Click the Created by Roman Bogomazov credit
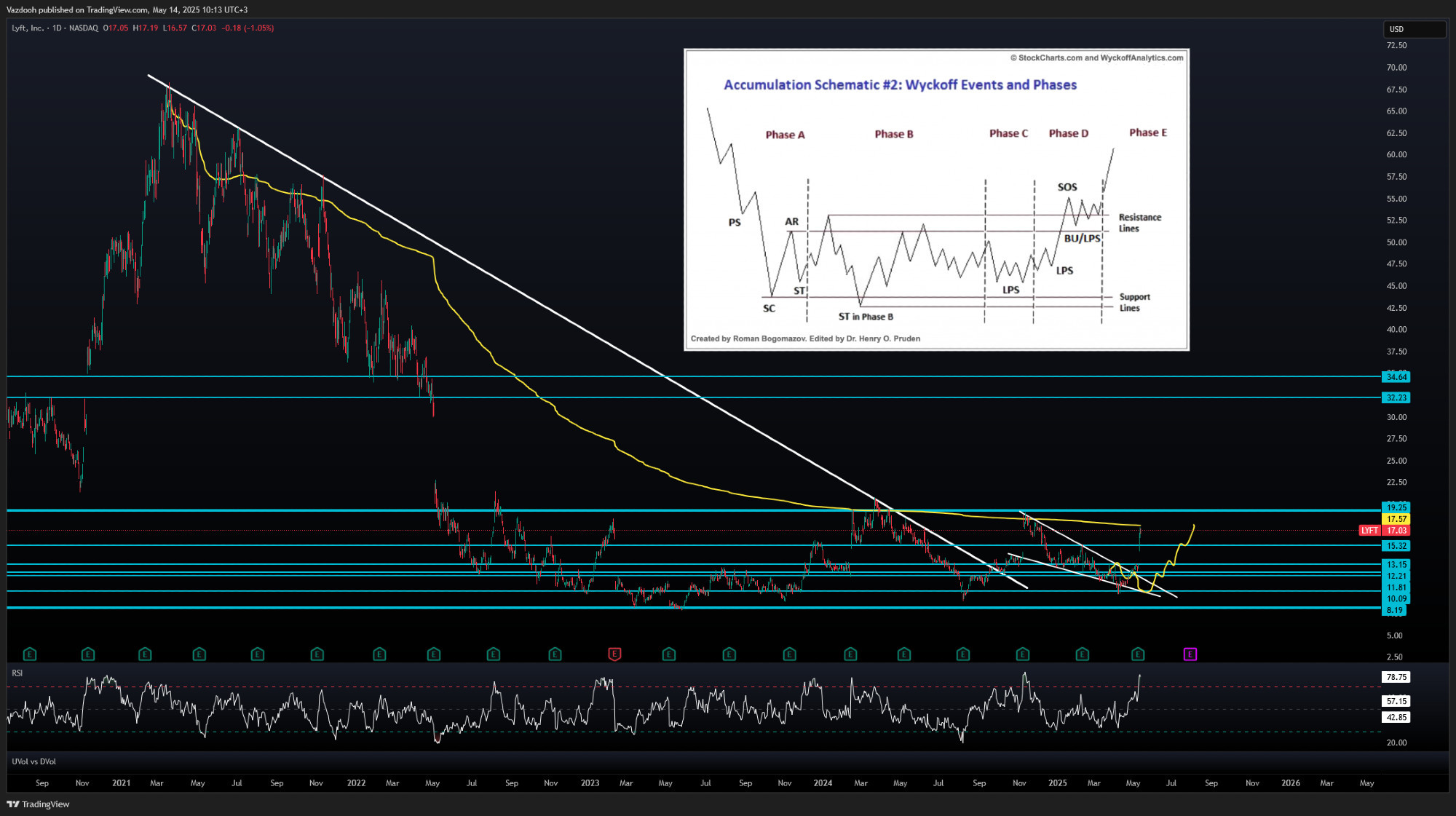The width and height of the screenshot is (1456, 816). click(x=805, y=338)
